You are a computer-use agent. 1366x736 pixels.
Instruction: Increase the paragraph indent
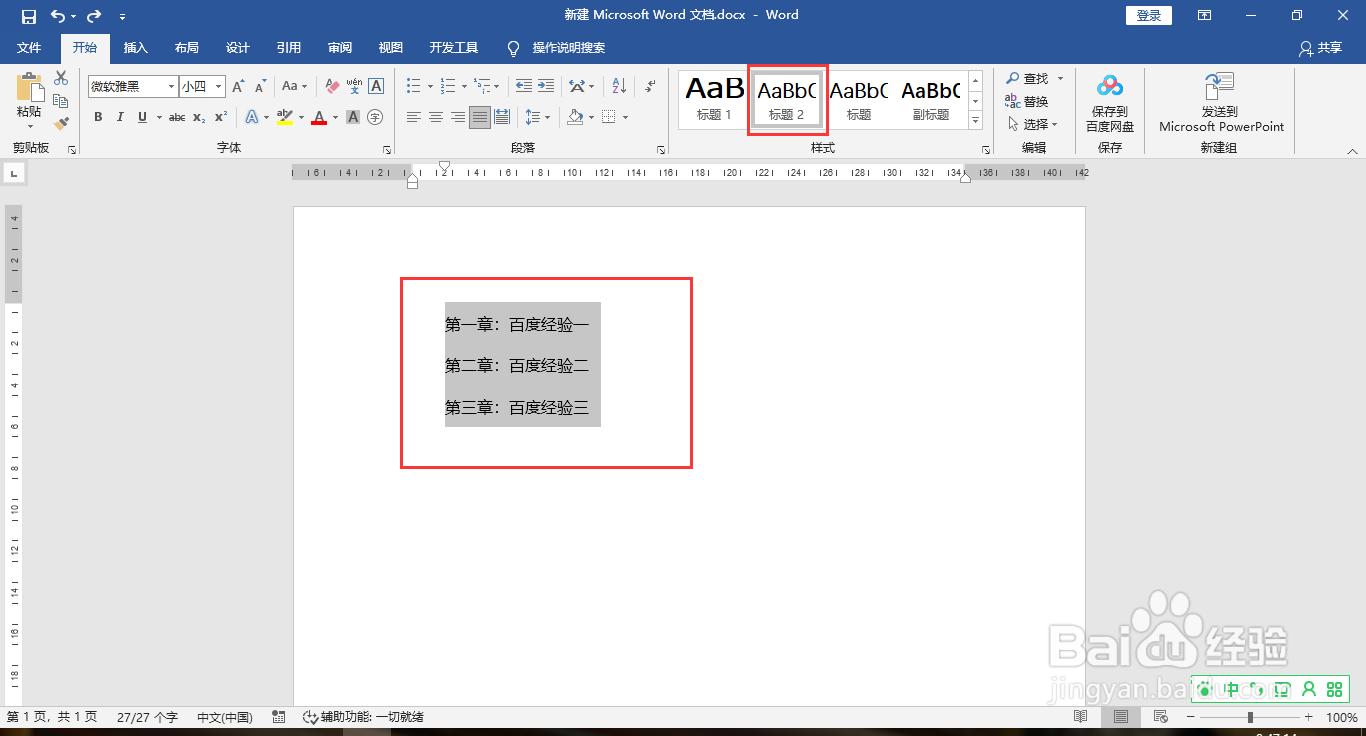click(x=545, y=86)
